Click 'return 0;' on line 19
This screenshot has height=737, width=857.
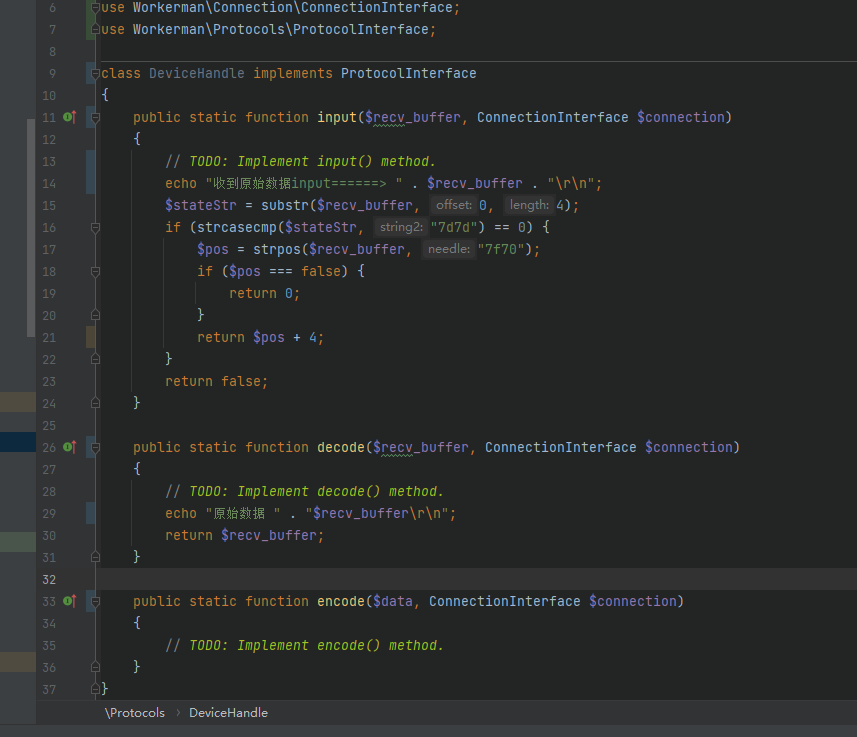point(265,293)
